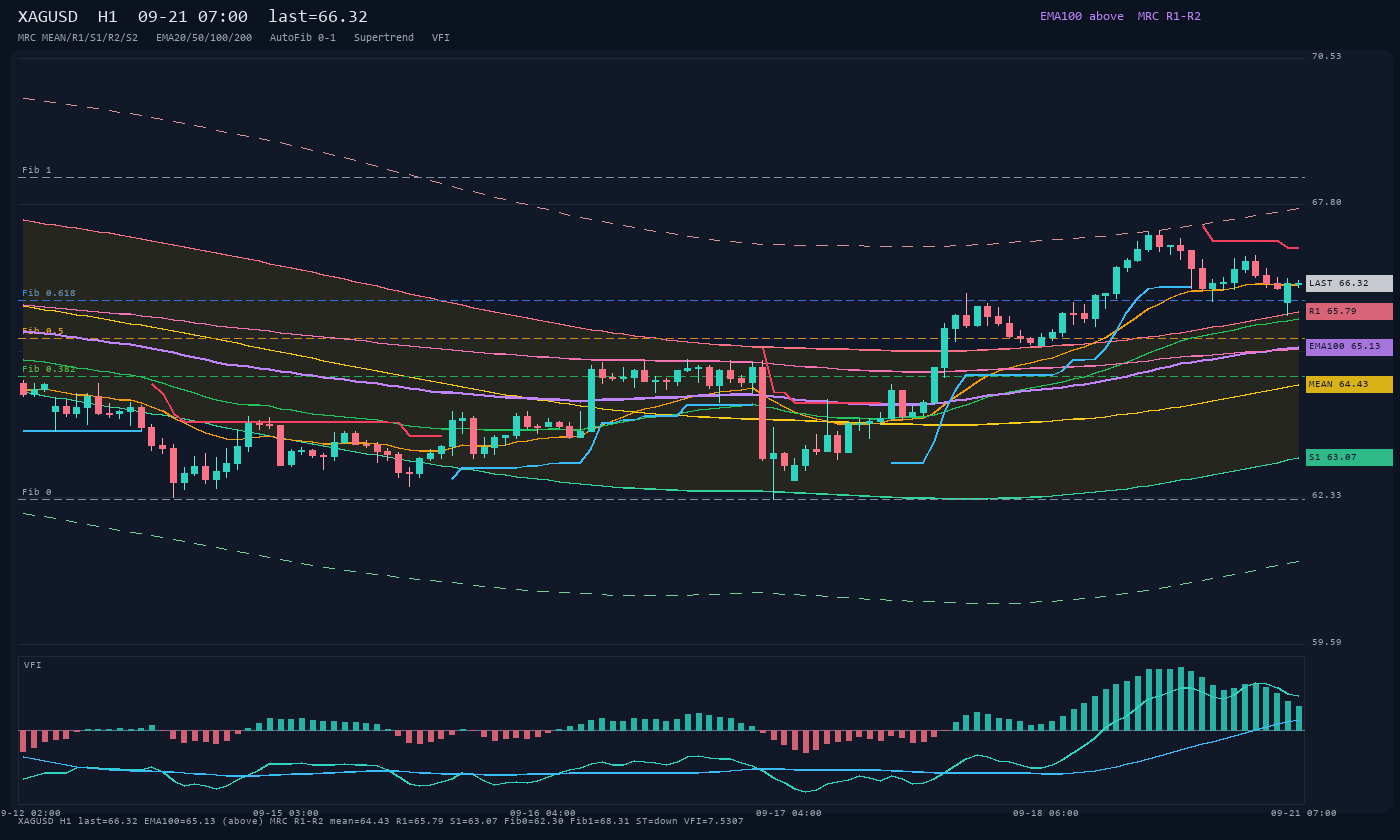
Task: Select the 59.59 price axis value
Action: tap(1327, 642)
